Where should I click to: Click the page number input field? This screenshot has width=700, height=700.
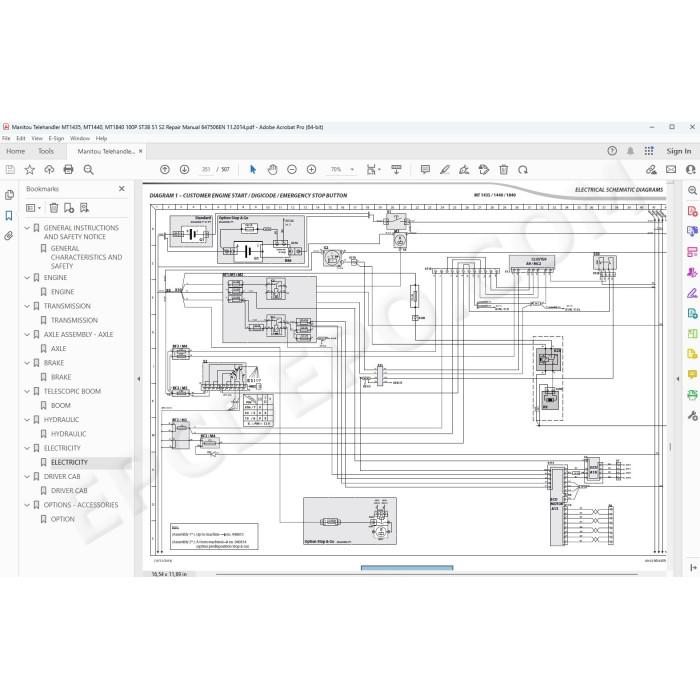(x=206, y=170)
